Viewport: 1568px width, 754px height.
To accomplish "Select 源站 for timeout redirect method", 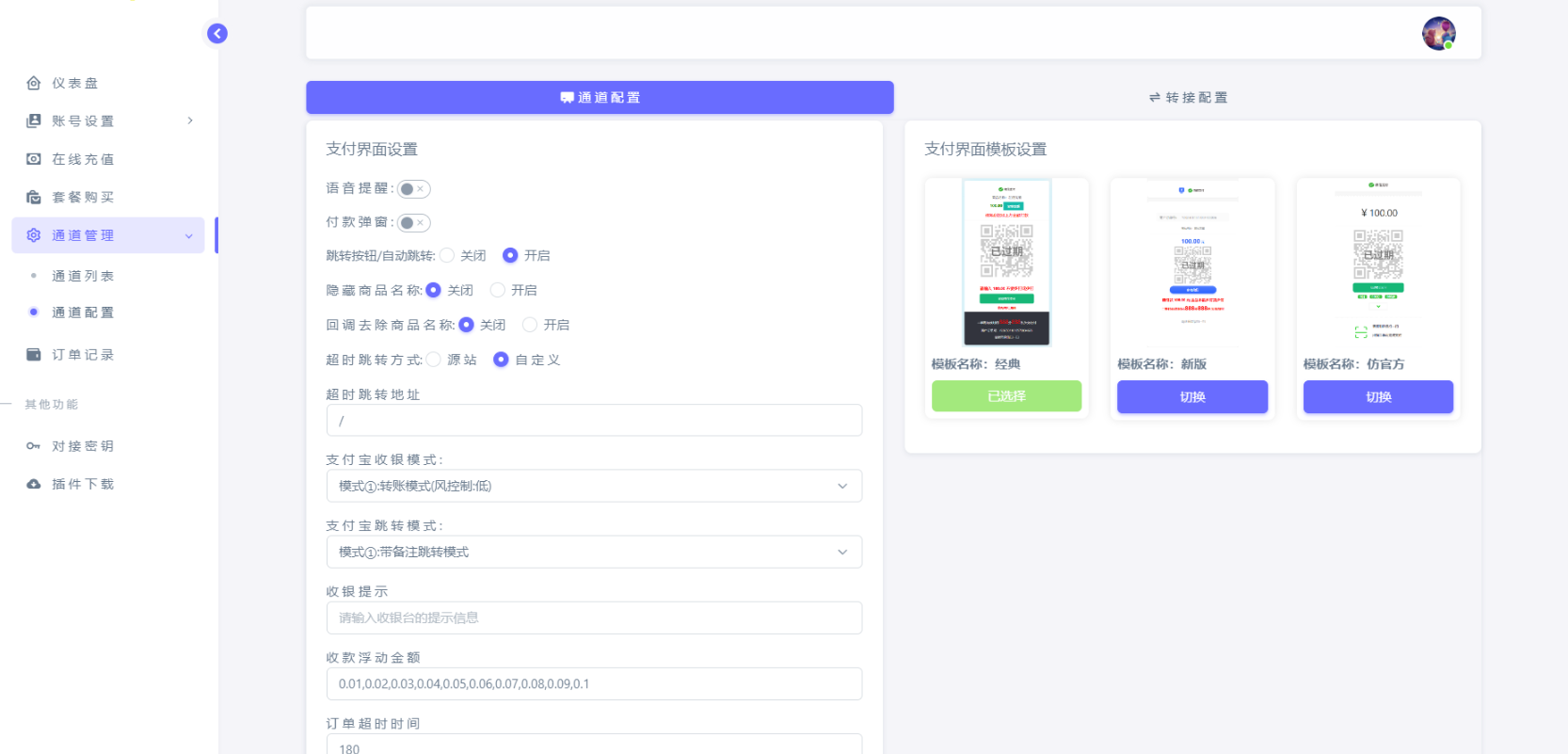I will pos(434,360).
